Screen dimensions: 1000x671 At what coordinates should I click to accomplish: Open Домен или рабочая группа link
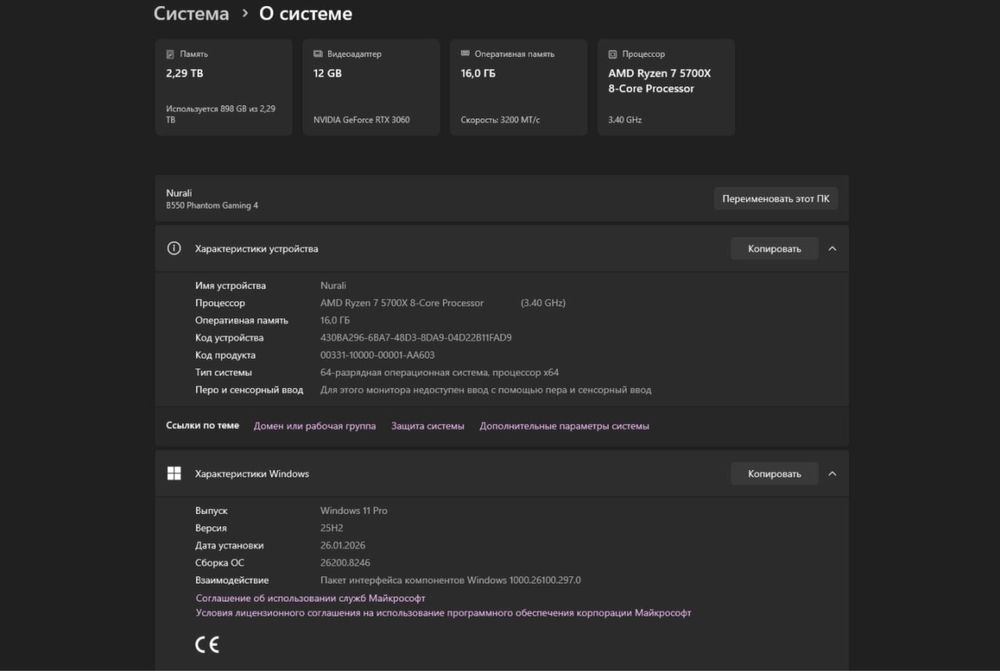pos(314,426)
